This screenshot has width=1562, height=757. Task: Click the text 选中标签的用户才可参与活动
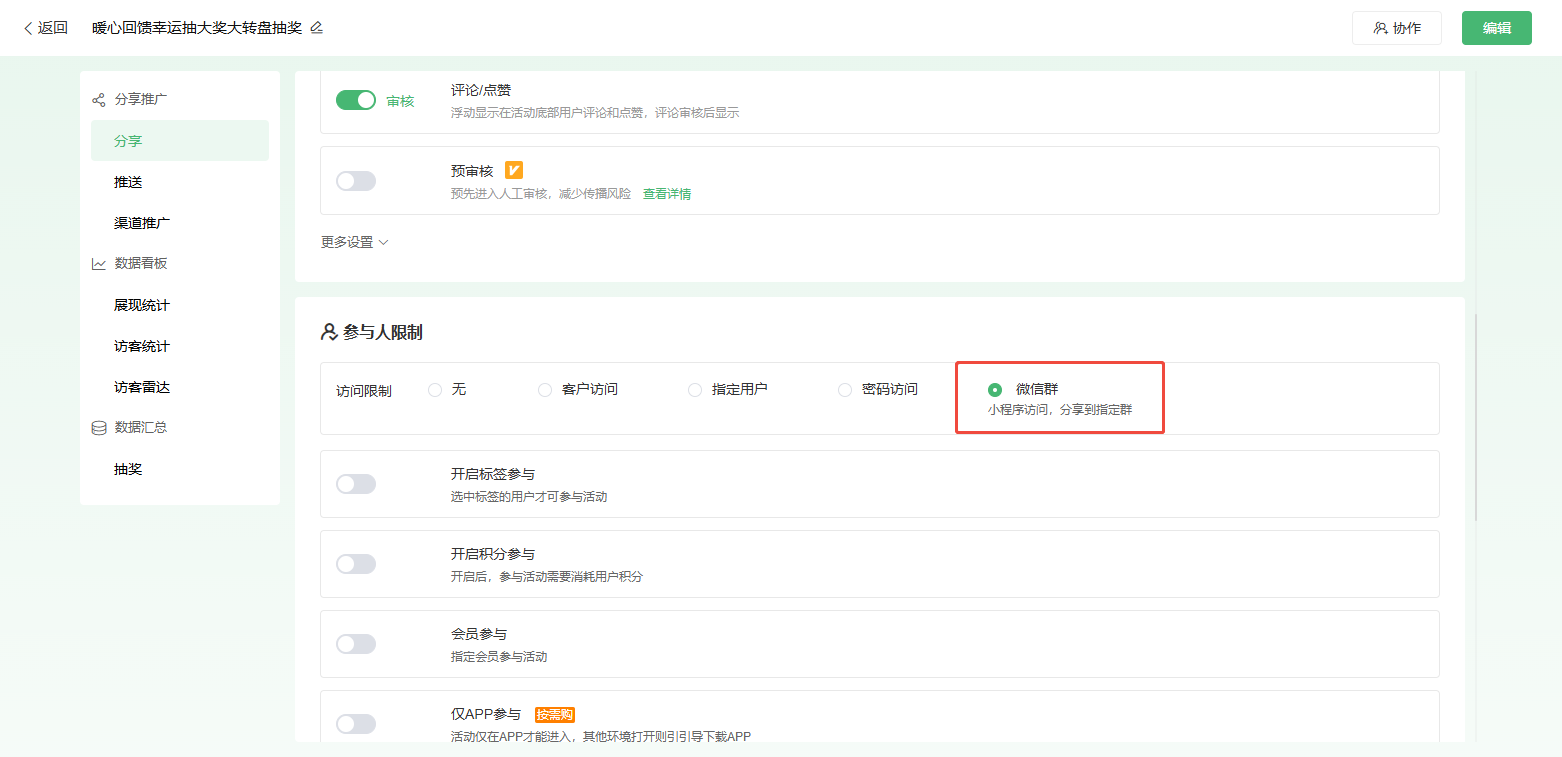coord(529,497)
